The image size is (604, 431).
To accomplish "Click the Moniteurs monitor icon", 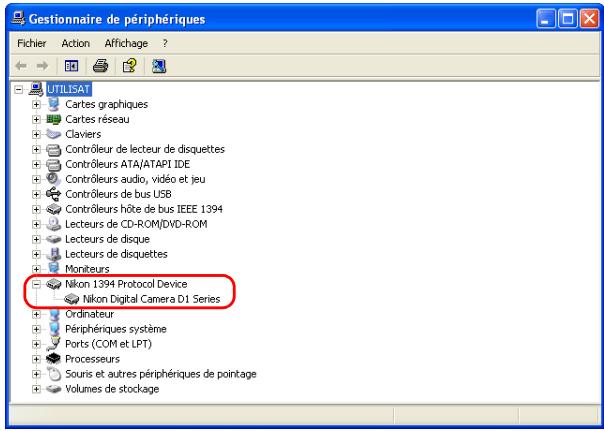I will (x=54, y=268).
